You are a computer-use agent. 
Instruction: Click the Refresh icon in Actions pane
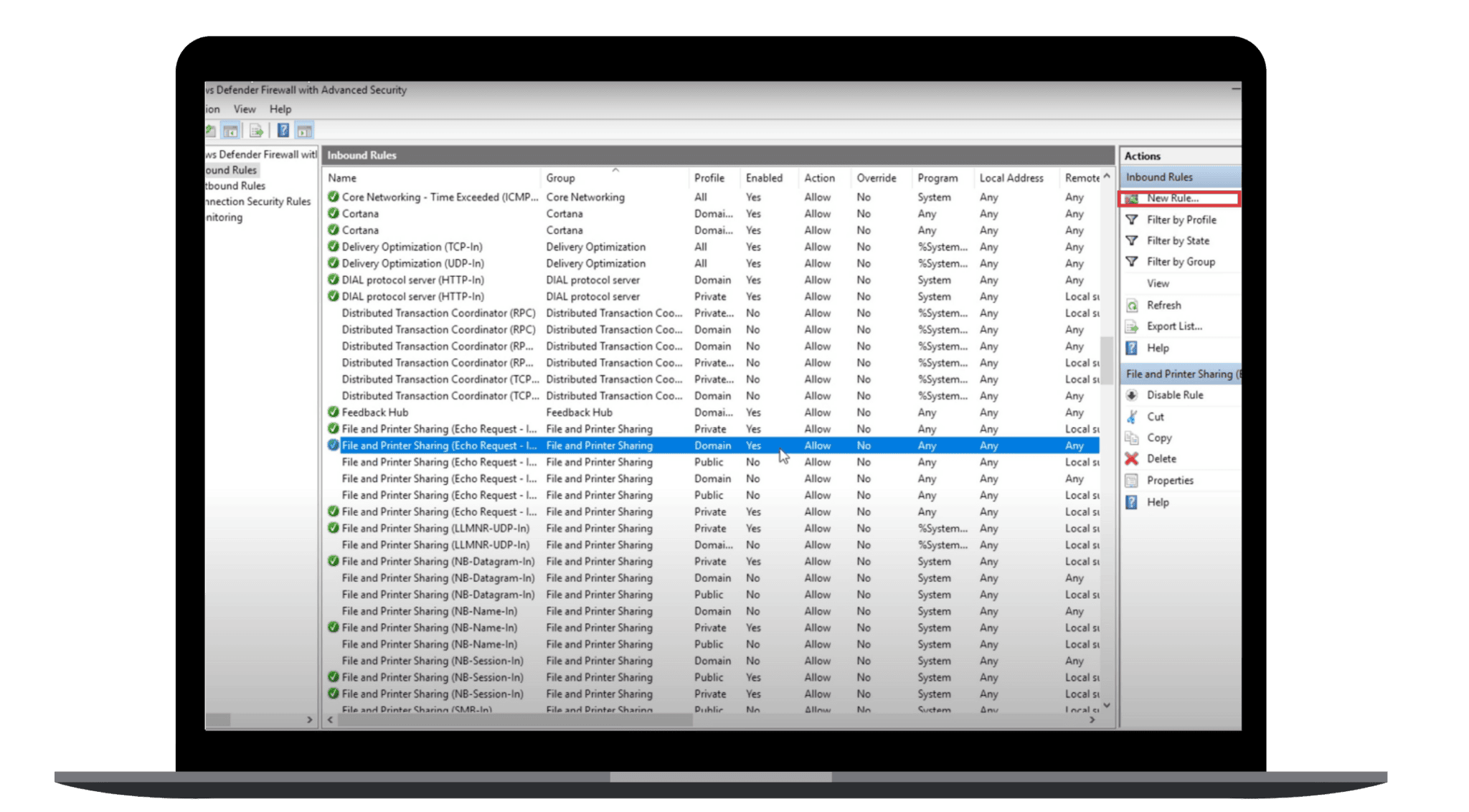pos(1132,306)
